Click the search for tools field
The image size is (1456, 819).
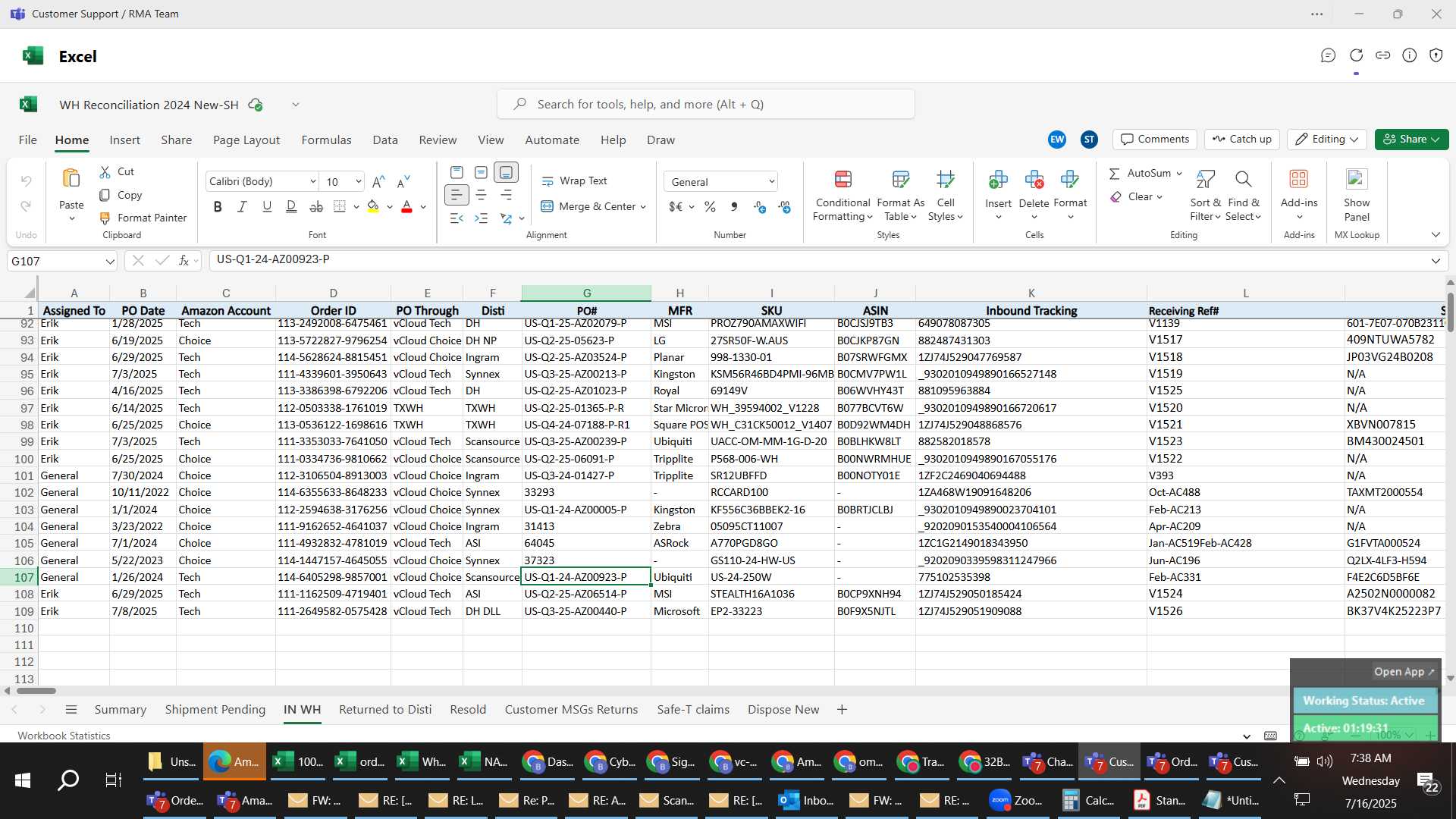tap(705, 105)
